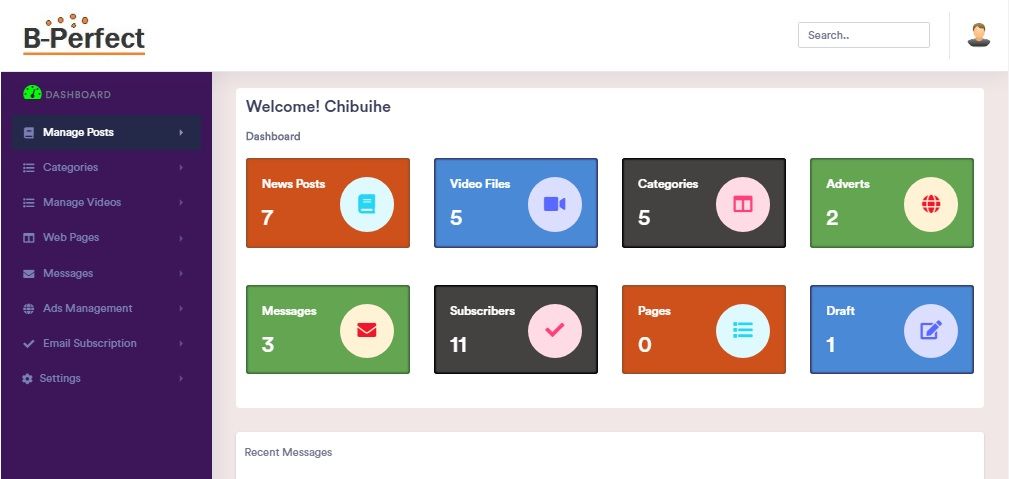
Task: Open the user avatar profile menu
Action: tap(978, 35)
